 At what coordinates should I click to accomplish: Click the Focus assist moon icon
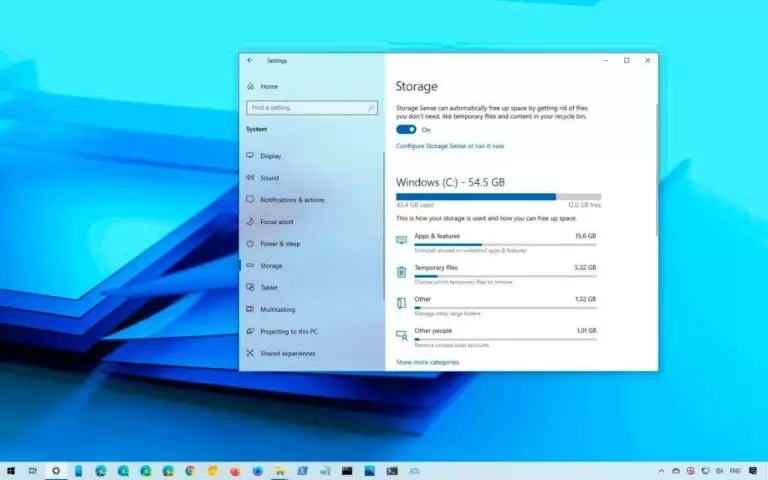pyautogui.click(x=250, y=222)
